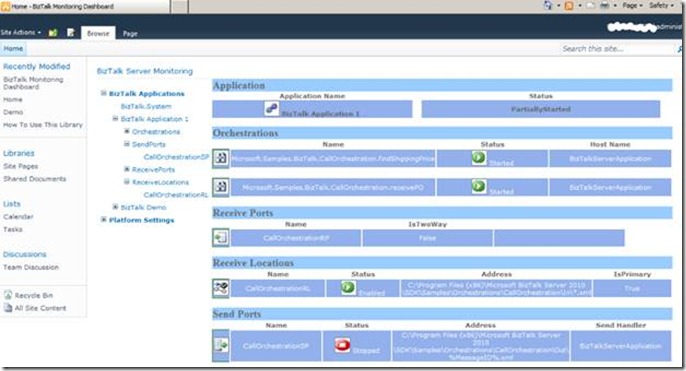The width and height of the screenshot is (686, 371).
Task: Click the send port address cell
Action: click(x=480, y=346)
